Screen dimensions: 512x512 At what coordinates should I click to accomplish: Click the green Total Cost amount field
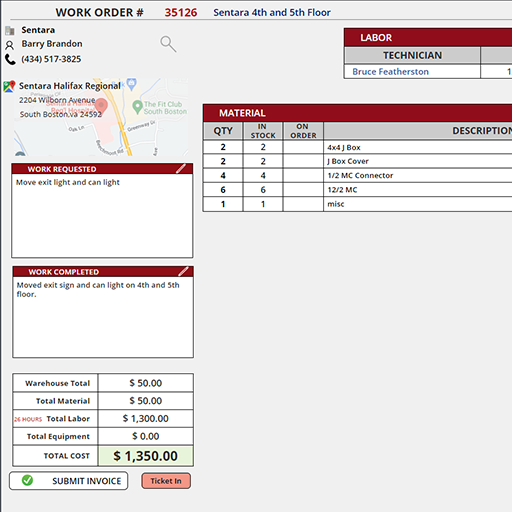click(x=146, y=456)
